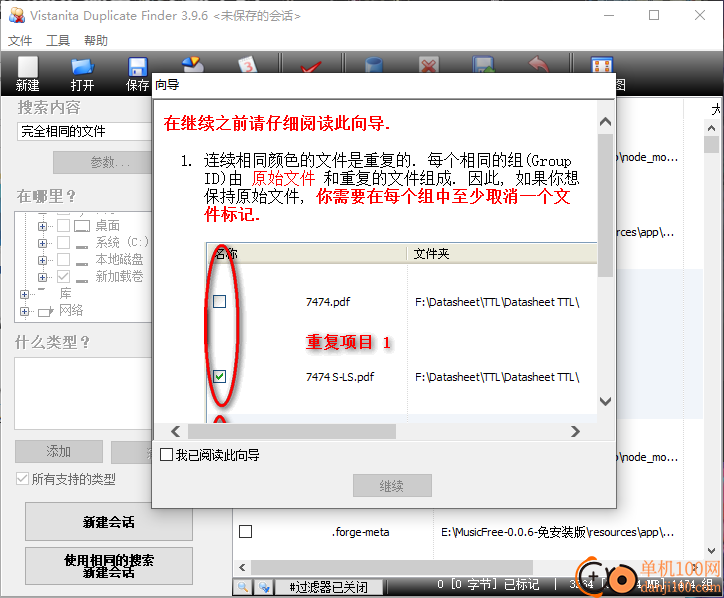Toggle the 所有支持的类型 checkbox
This screenshot has height=598, width=724.
click(x=22, y=478)
